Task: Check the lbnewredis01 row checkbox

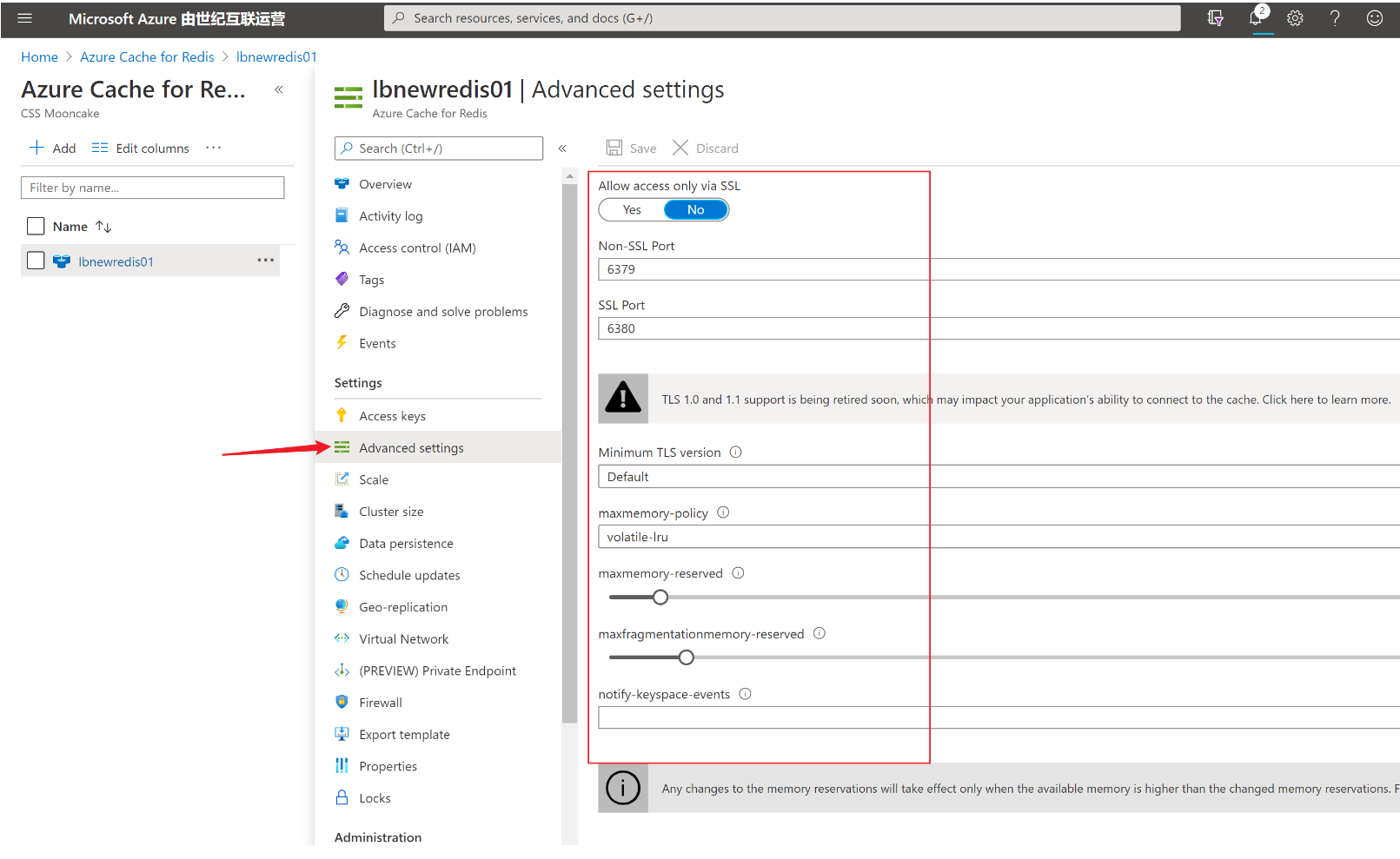Action: [36, 261]
